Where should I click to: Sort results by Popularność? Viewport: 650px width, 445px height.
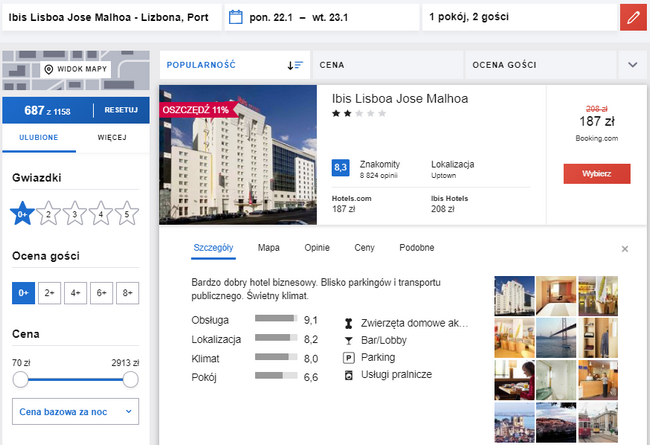pyautogui.click(x=235, y=65)
